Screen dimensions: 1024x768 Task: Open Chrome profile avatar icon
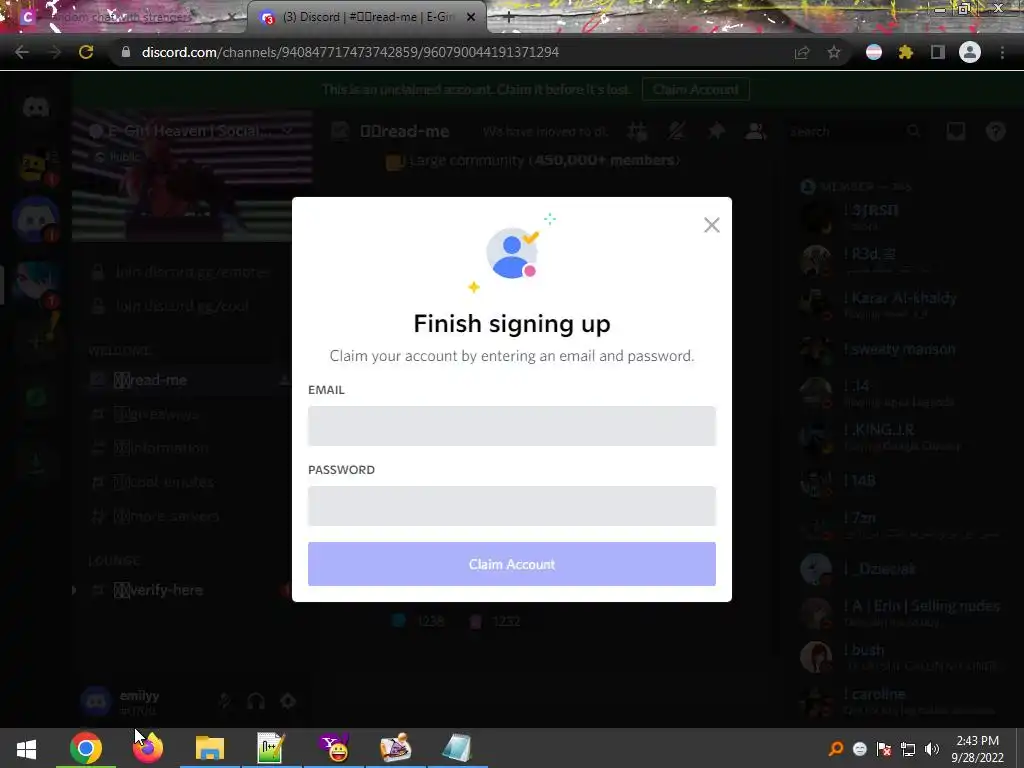coord(970,52)
